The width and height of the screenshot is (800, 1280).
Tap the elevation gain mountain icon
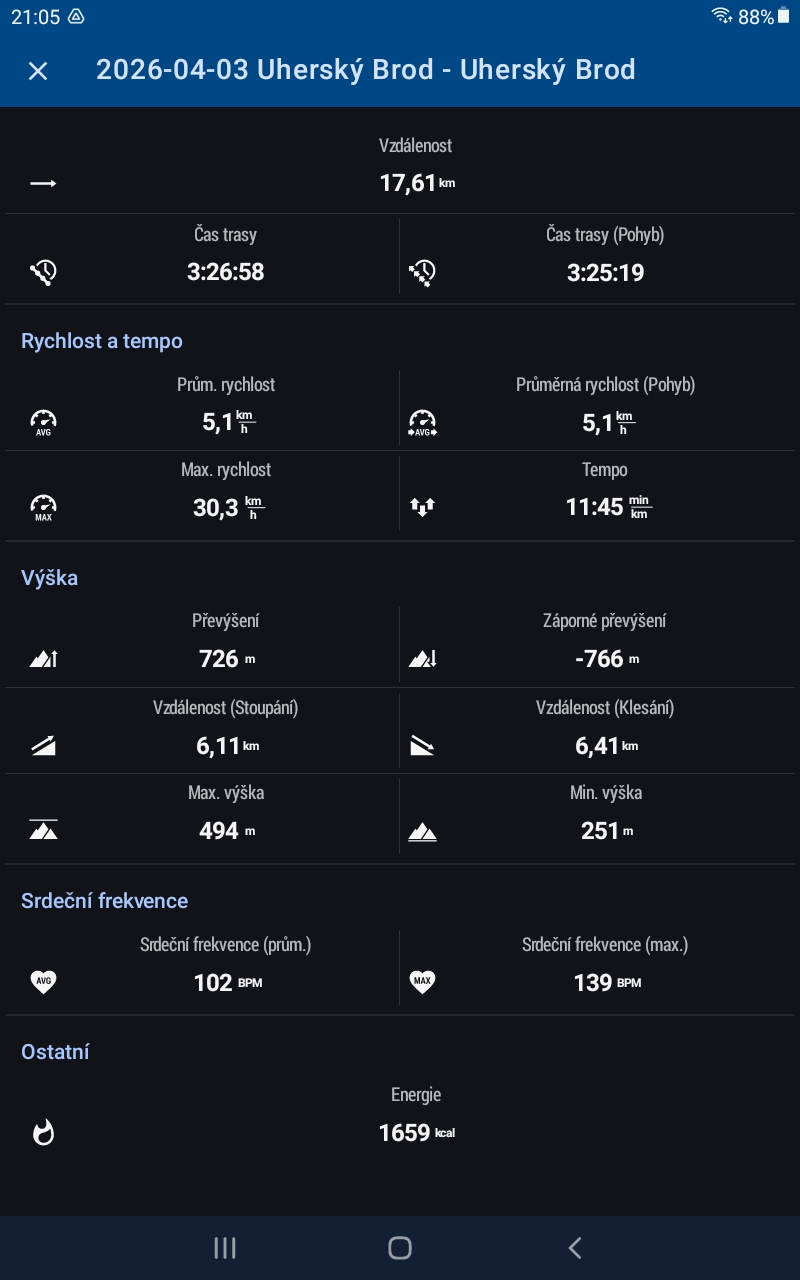click(43, 658)
